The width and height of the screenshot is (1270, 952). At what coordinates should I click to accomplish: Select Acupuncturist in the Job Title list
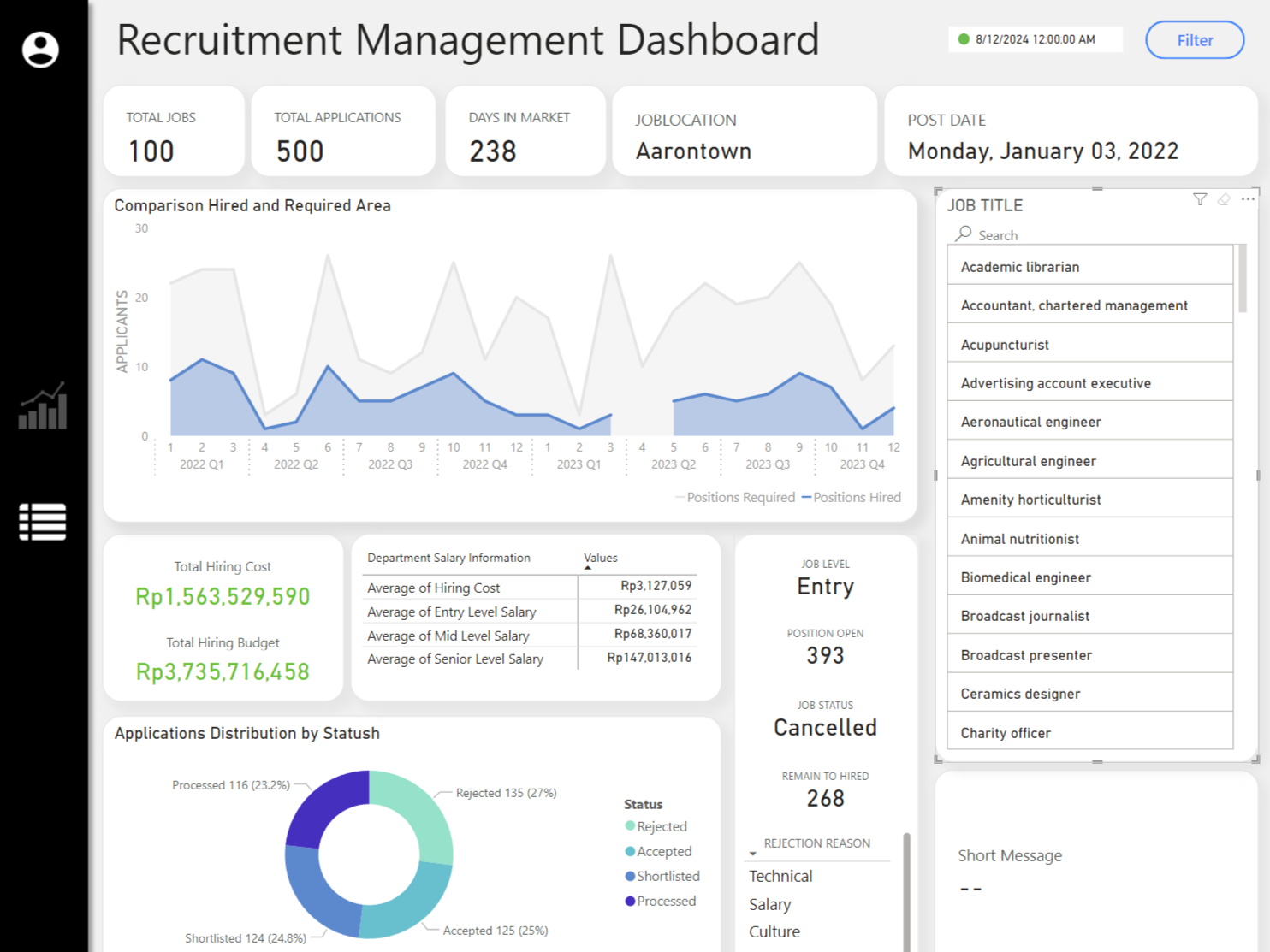1005,344
